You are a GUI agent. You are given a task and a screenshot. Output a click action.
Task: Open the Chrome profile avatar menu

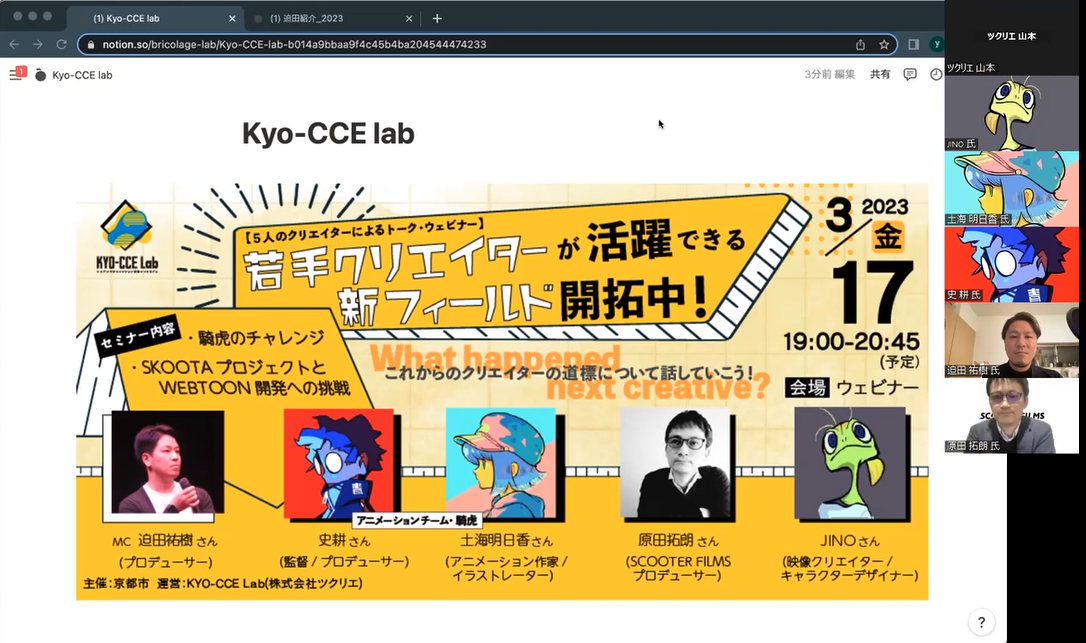[936, 45]
